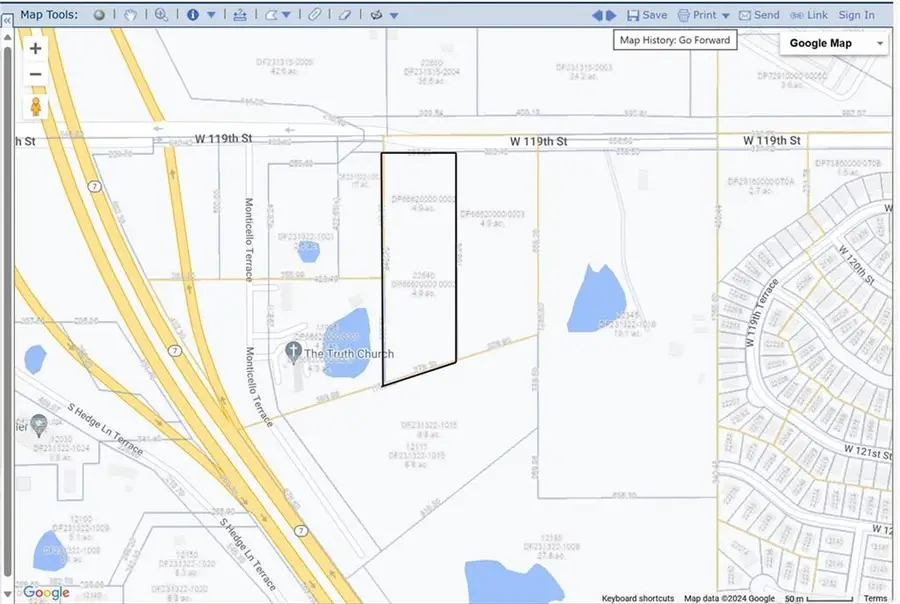Open the identify tool dropdown arrow
This screenshot has height=604, width=900.
pyautogui.click(x=210, y=15)
